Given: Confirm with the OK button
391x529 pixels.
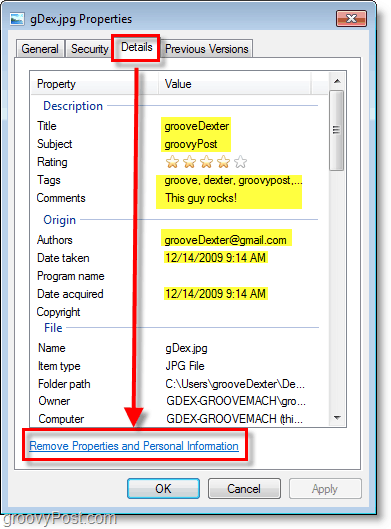Looking at the screenshot, I should (x=163, y=489).
